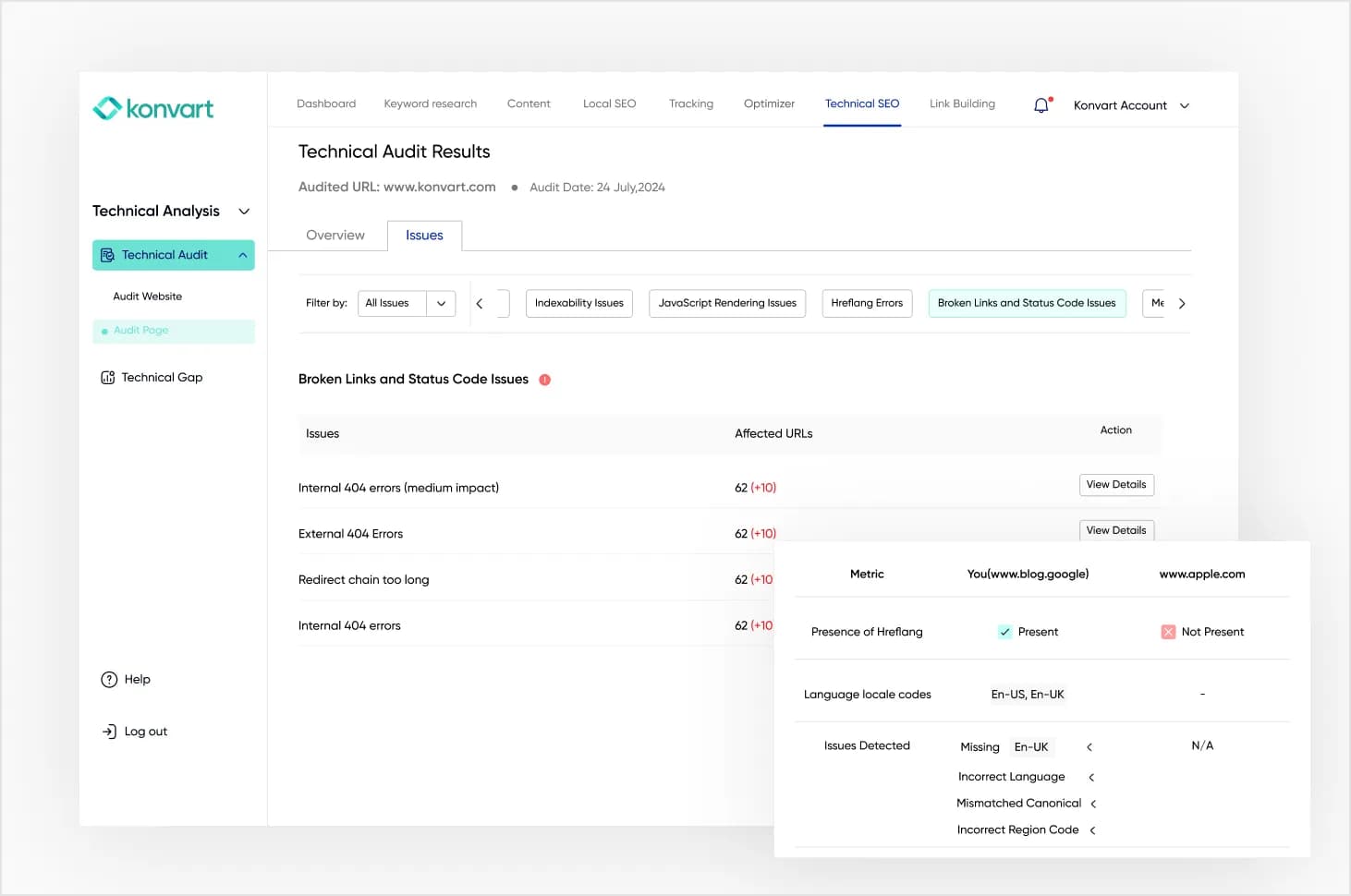View details for External 404 Errors
The height and width of the screenshot is (896, 1351).
pos(1116,530)
